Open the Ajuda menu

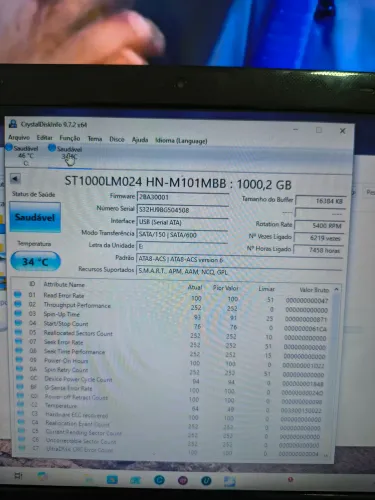(x=140, y=140)
